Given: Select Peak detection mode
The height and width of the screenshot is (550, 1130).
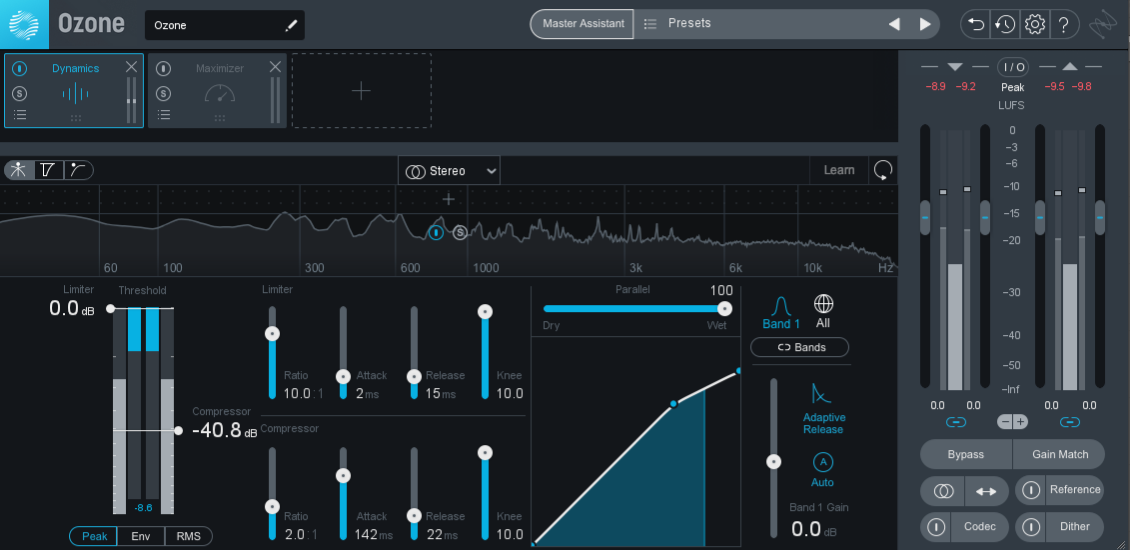Looking at the screenshot, I should point(94,536).
